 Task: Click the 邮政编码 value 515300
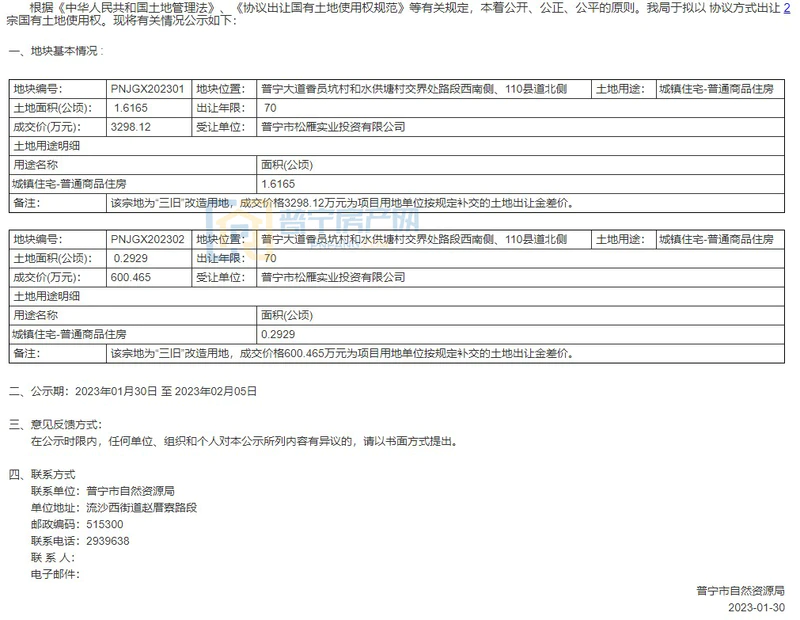(x=104, y=524)
